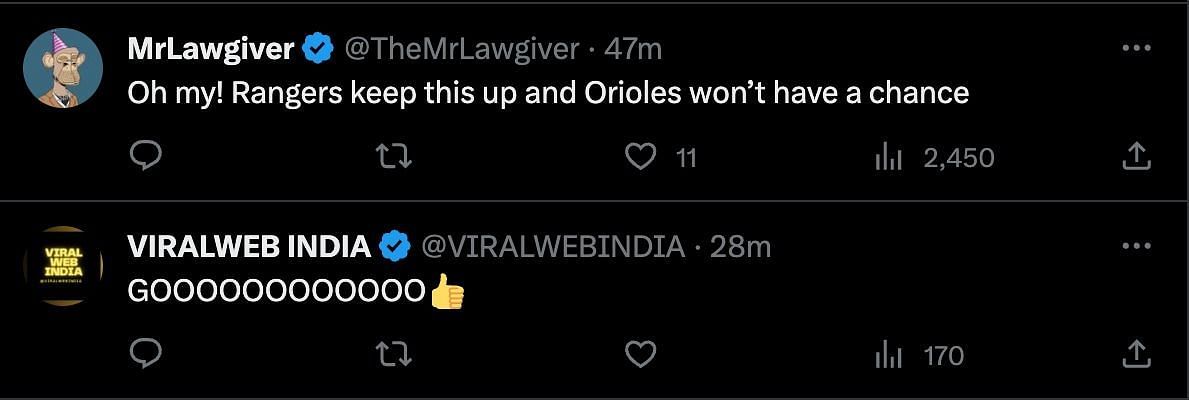Like VIRALWEB INDIA's tweet
Image resolution: width=1189 pixels, height=400 pixels.
tap(640, 354)
